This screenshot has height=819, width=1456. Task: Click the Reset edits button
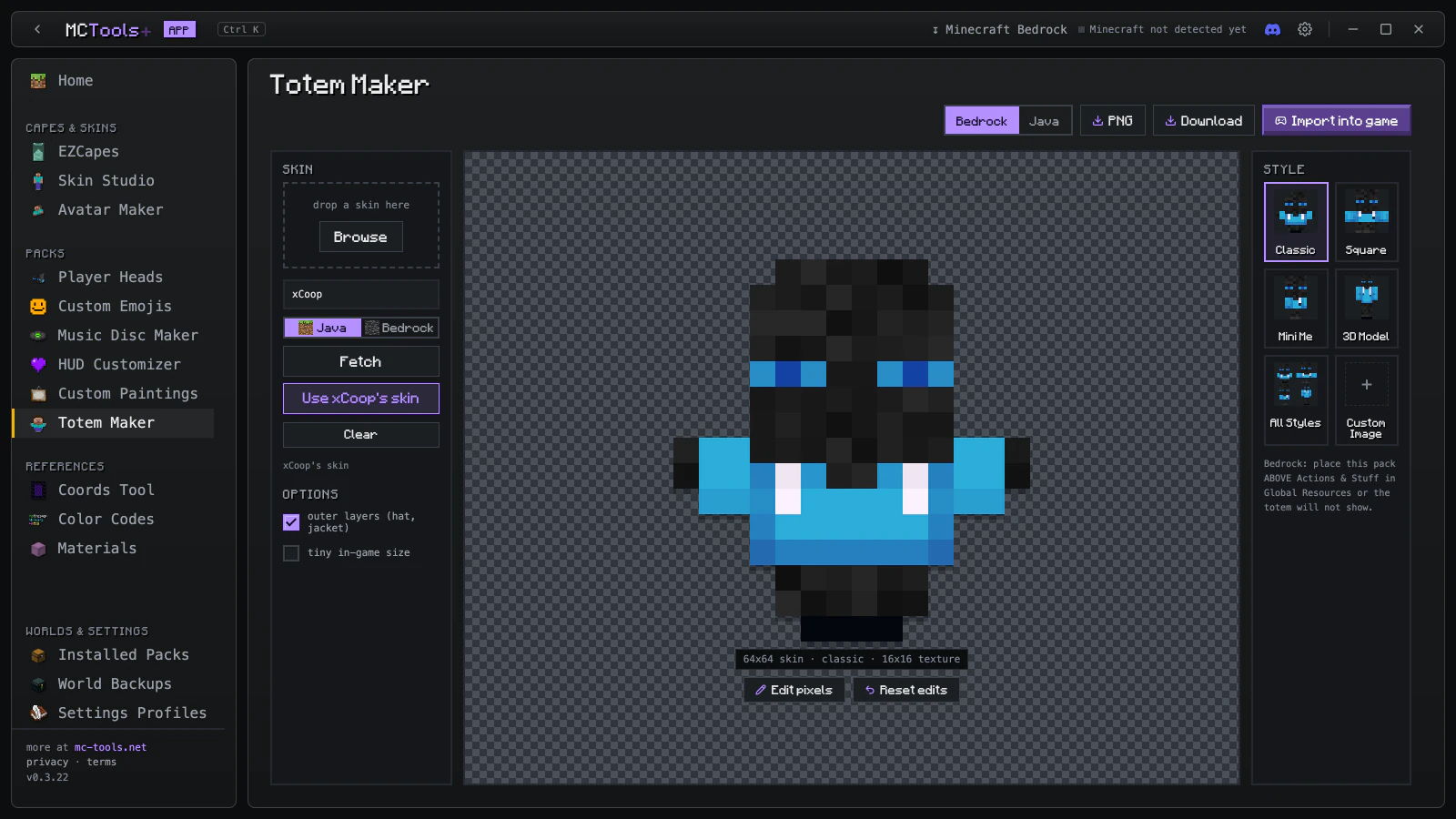tap(905, 690)
